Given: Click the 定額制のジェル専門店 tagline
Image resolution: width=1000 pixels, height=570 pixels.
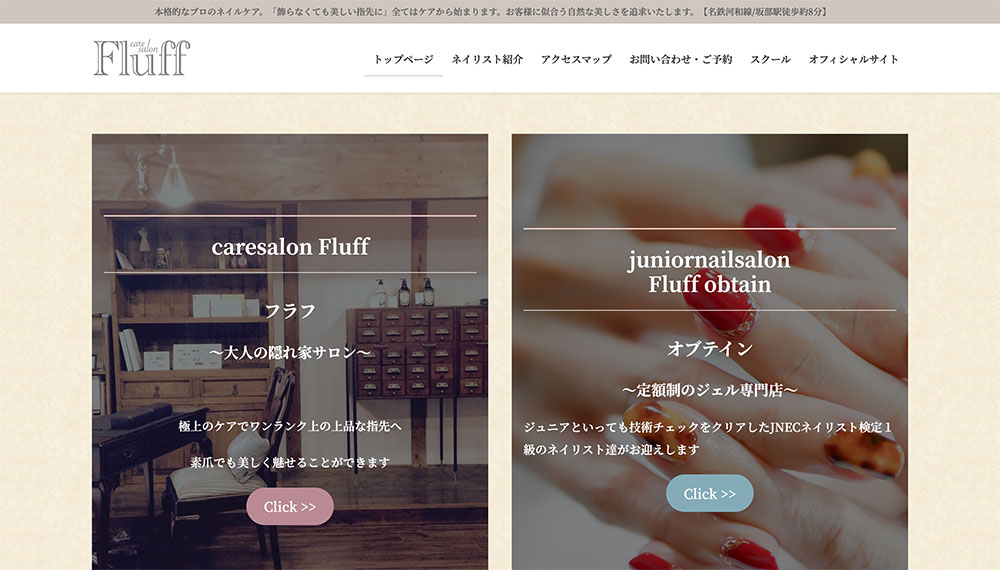Looking at the screenshot, I should click(x=710, y=390).
